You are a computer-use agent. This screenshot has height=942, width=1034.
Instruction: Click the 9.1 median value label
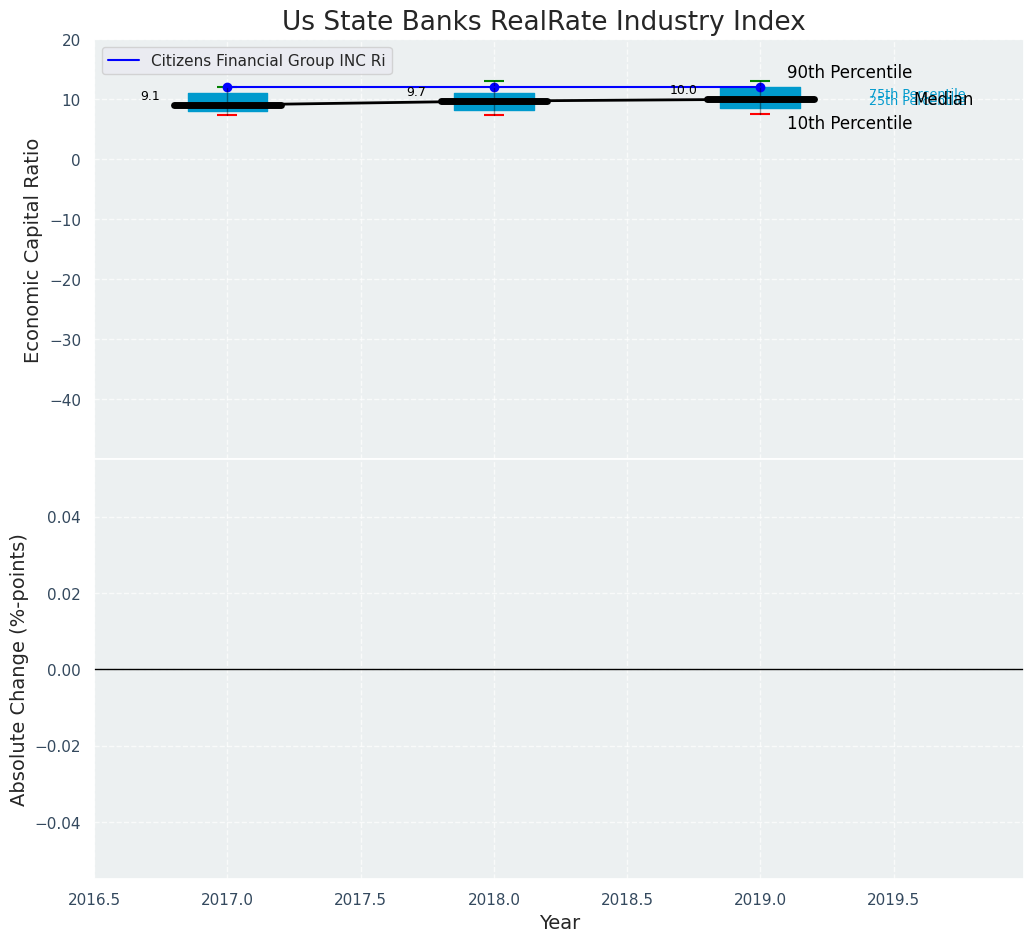(150, 97)
